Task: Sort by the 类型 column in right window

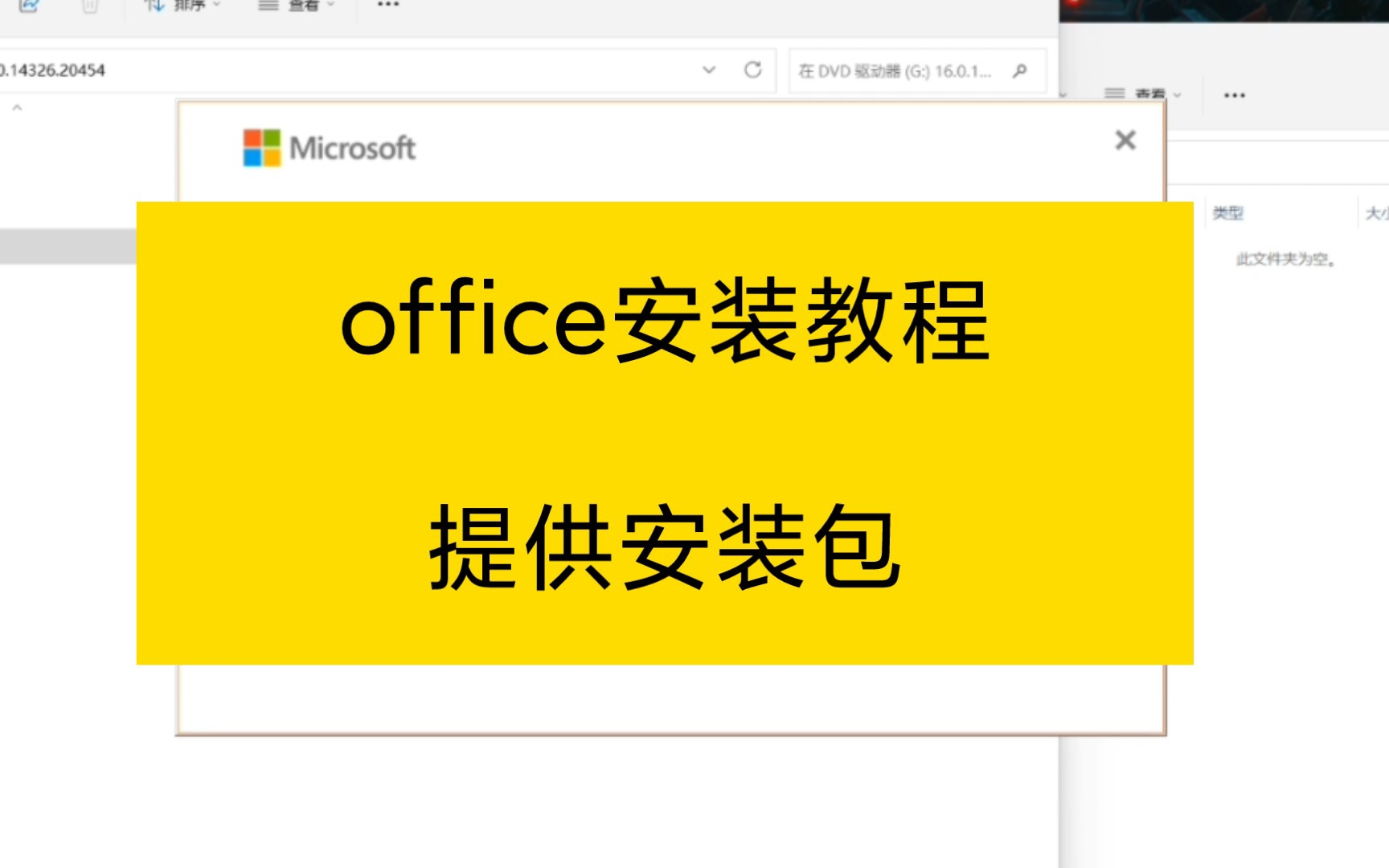Action: [1227, 213]
